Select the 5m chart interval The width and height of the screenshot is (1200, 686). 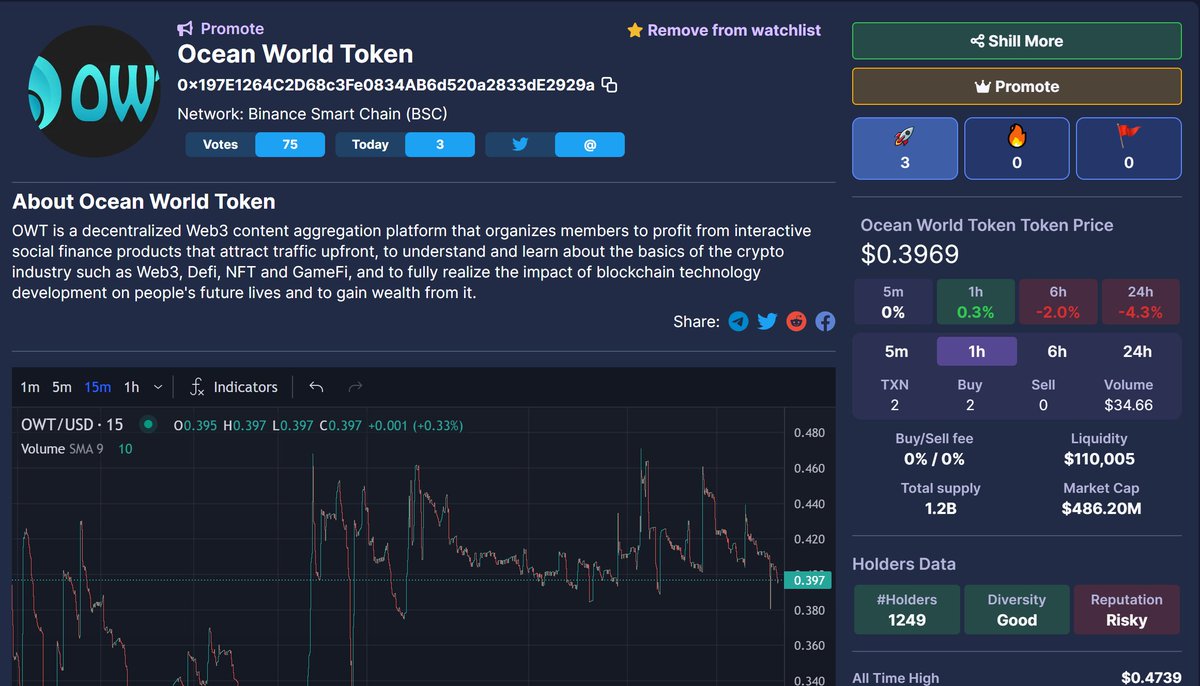[x=62, y=387]
